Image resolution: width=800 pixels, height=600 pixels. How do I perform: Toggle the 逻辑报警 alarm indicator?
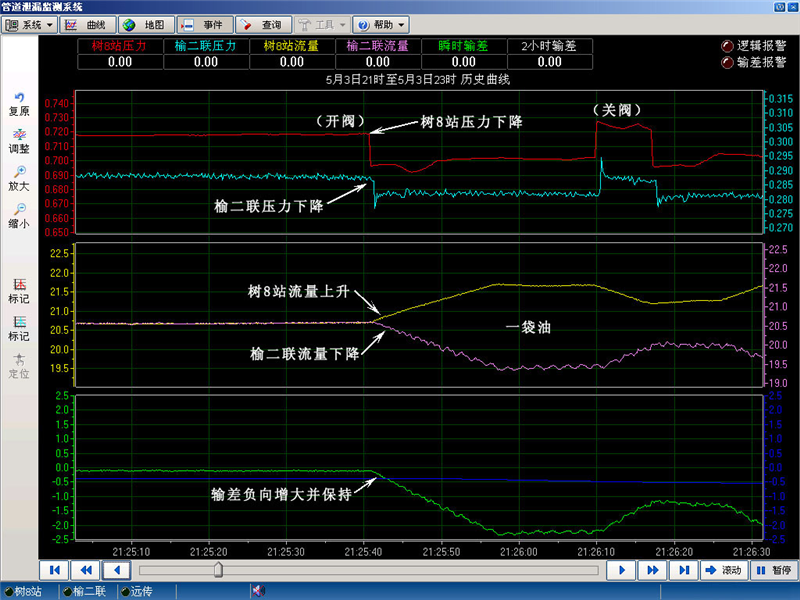pos(727,46)
